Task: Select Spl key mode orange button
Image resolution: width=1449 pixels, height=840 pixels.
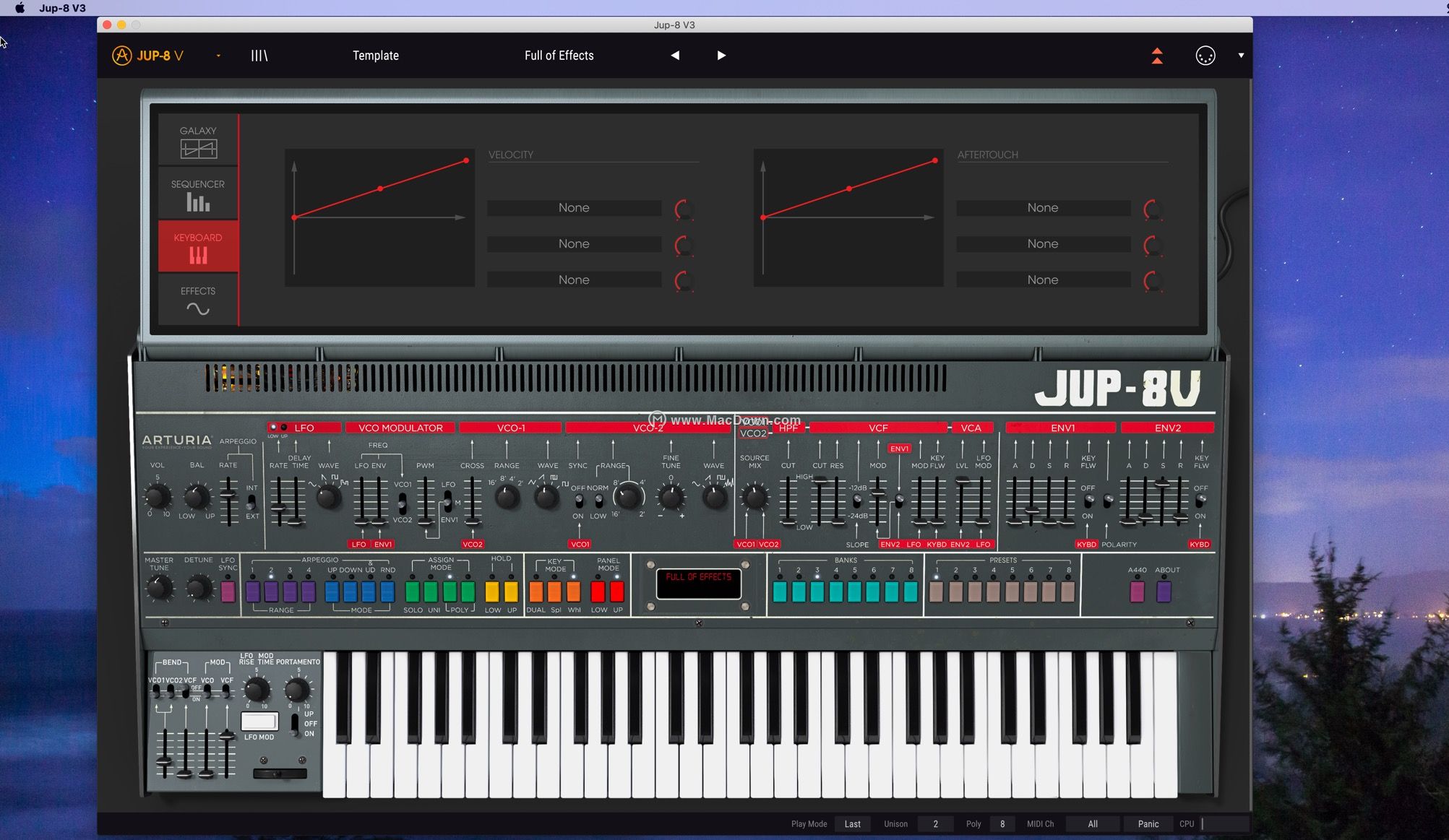Action: pos(554,592)
